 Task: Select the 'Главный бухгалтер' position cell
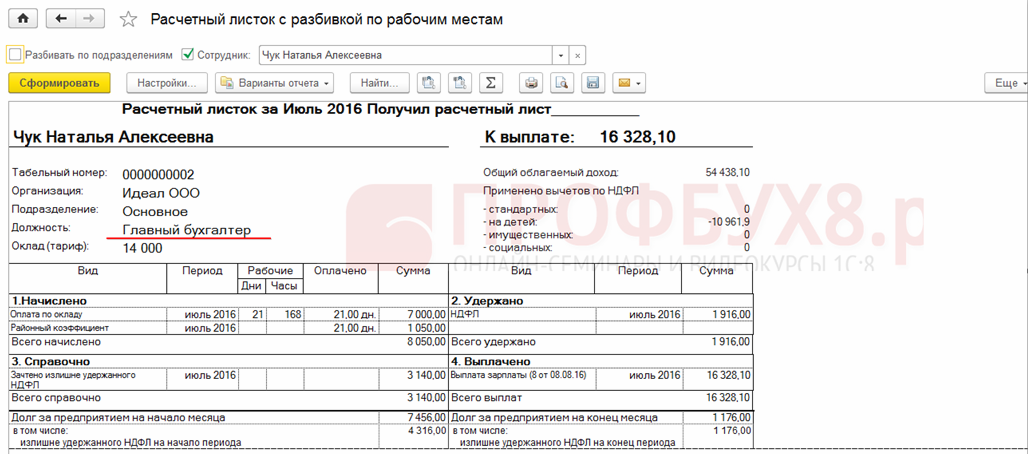pos(186,230)
